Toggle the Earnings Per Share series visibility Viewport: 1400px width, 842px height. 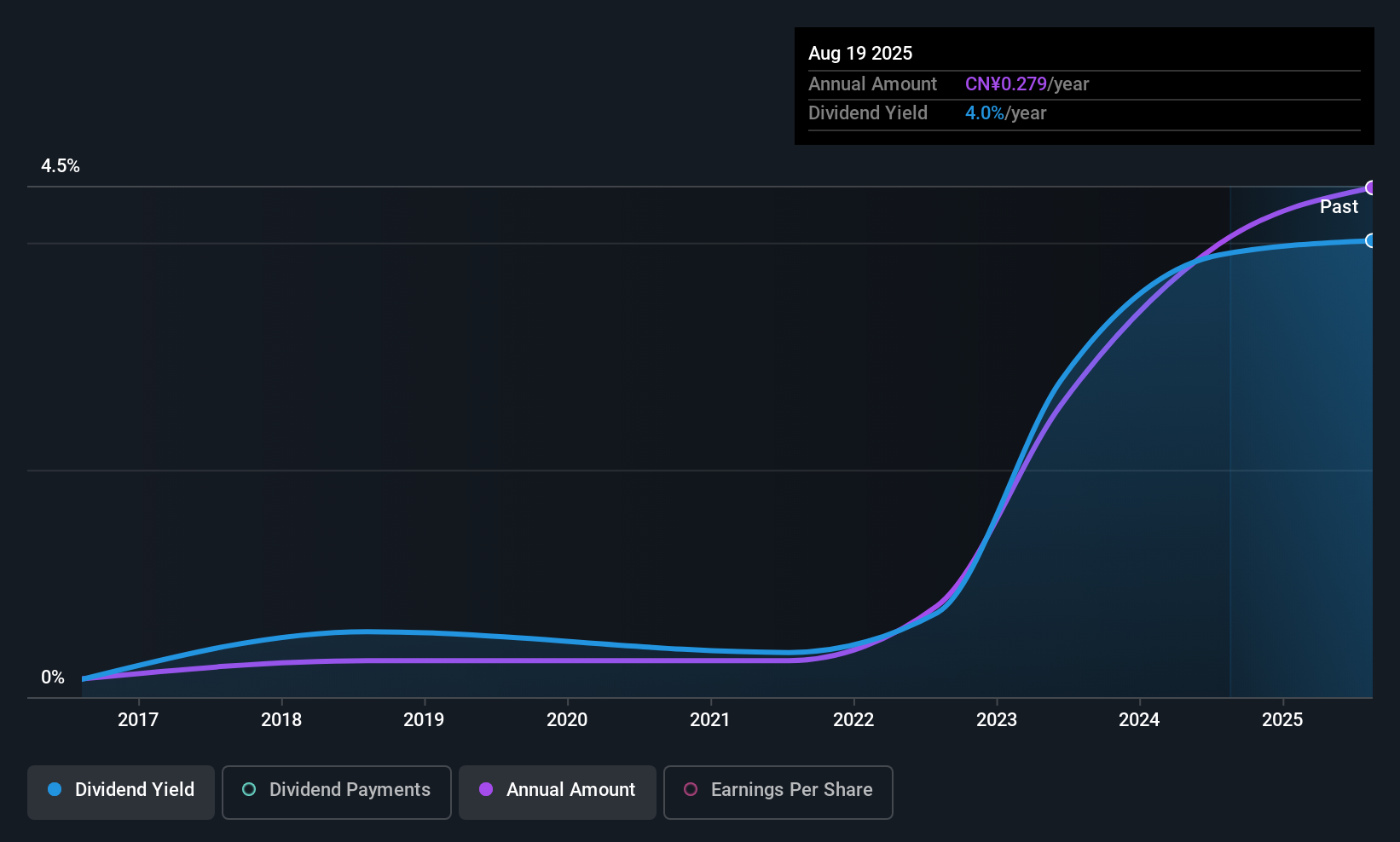(778, 792)
